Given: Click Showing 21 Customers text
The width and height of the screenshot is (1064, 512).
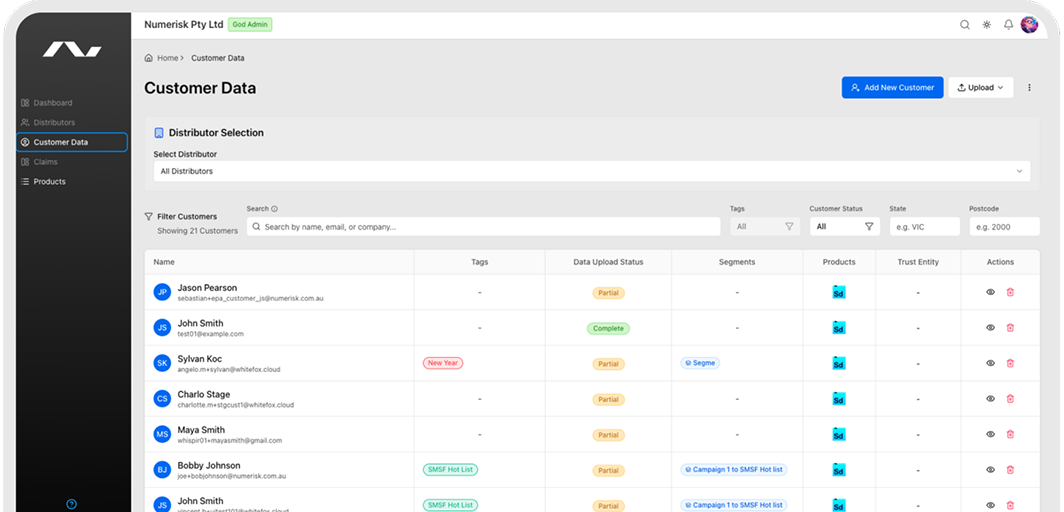Looking at the screenshot, I should (197, 231).
